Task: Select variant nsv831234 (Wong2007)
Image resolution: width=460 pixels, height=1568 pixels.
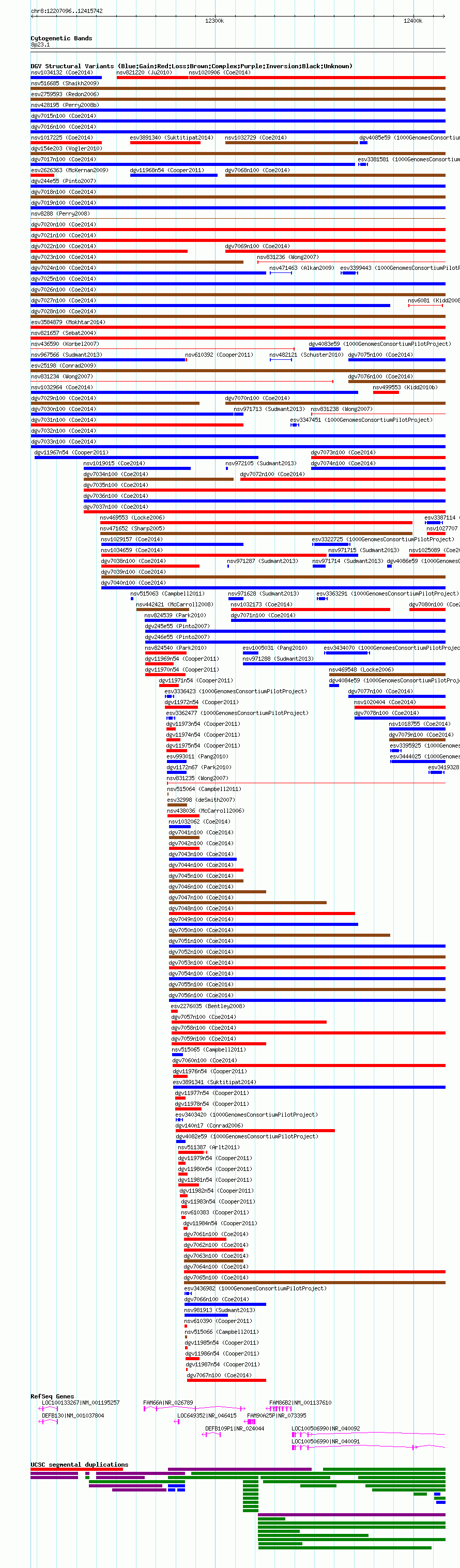Action: [x=62, y=377]
